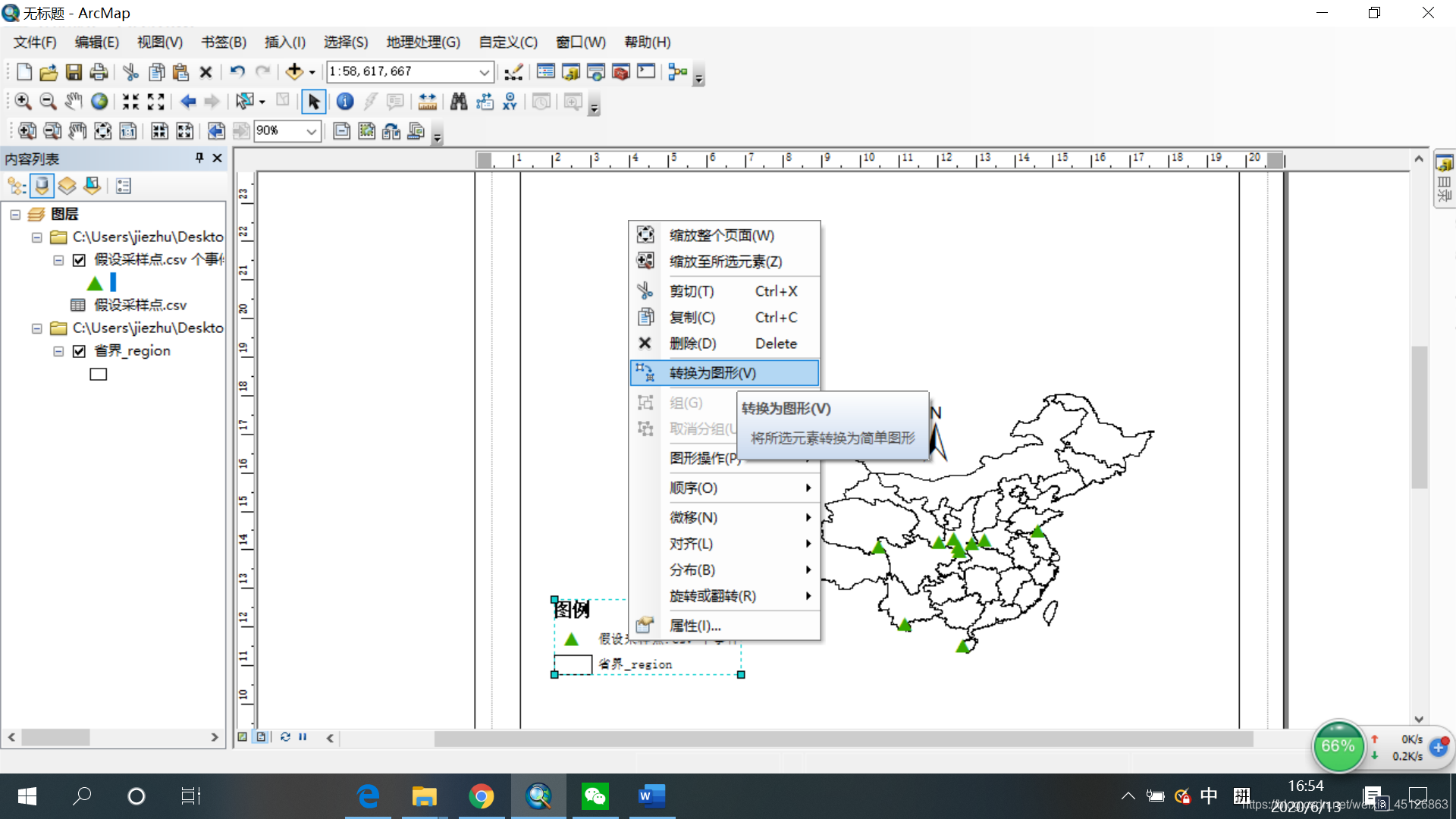The image size is (1456, 819).
Task: Click the 省界_region white symbol swatch
Action: point(99,374)
